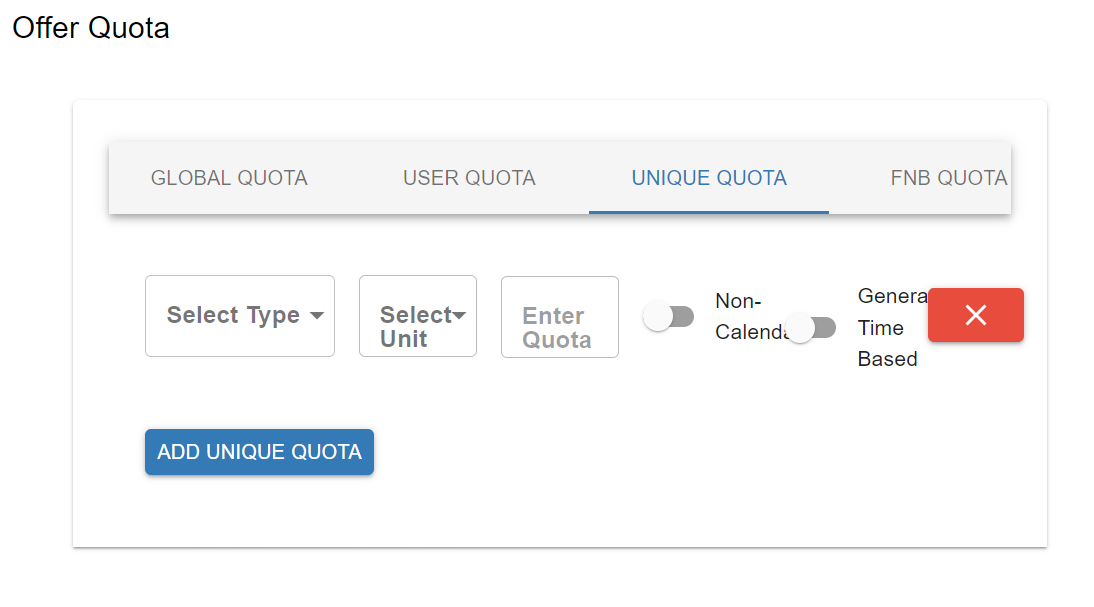1094x607 pixels.
Task: Click the caret arrow beside Select Type
Action: [x=317, y=316]
